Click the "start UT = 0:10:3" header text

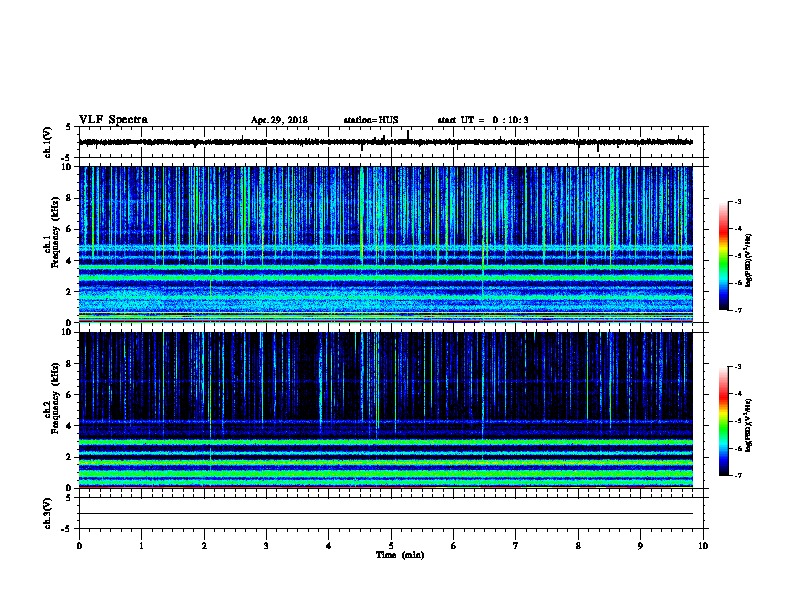[x=483, y=120]
